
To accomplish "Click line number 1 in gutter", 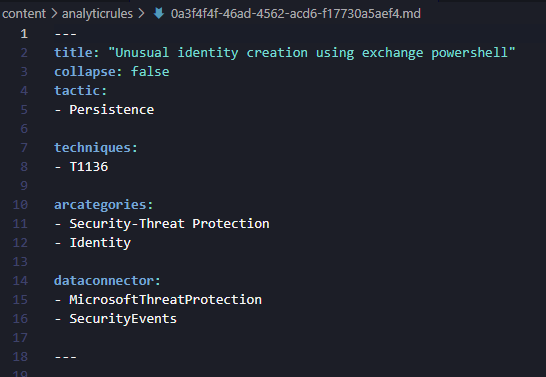I will (24, 34).
